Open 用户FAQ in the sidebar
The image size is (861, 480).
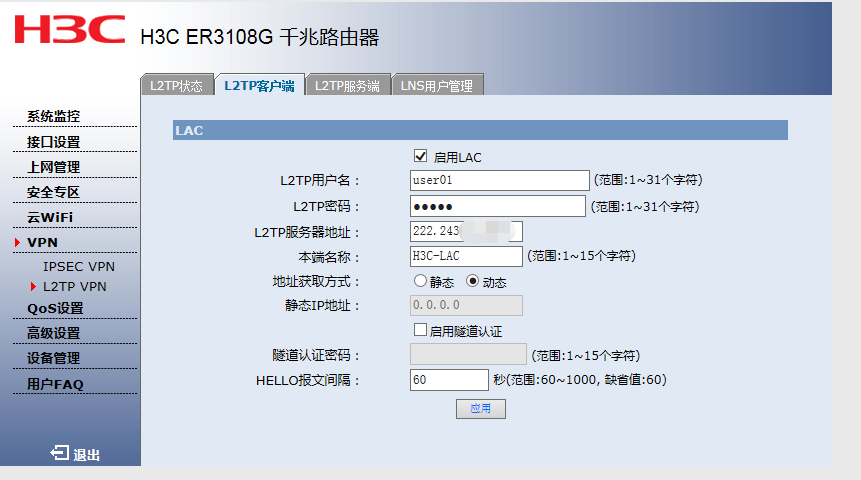click(x=55, y=384)
